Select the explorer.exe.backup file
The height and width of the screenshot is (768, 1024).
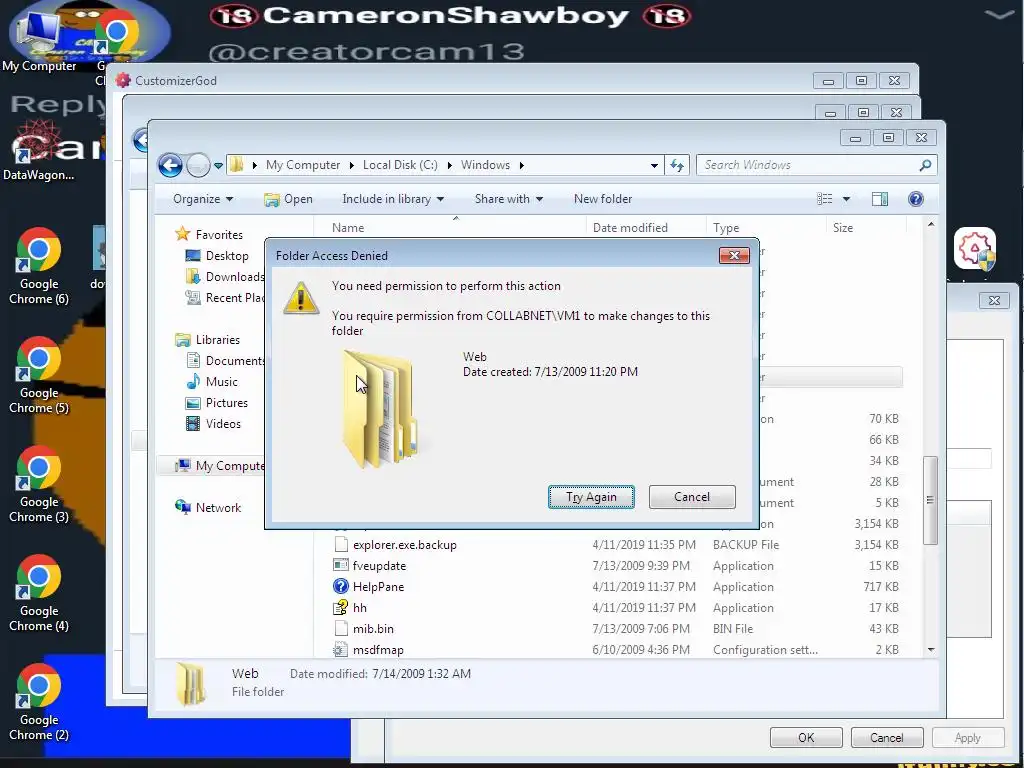coord(404,545)
